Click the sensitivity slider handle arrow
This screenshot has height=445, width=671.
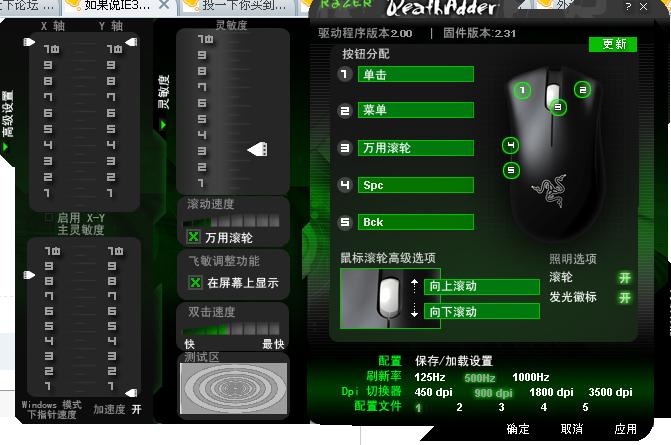[x=258, y=149]
